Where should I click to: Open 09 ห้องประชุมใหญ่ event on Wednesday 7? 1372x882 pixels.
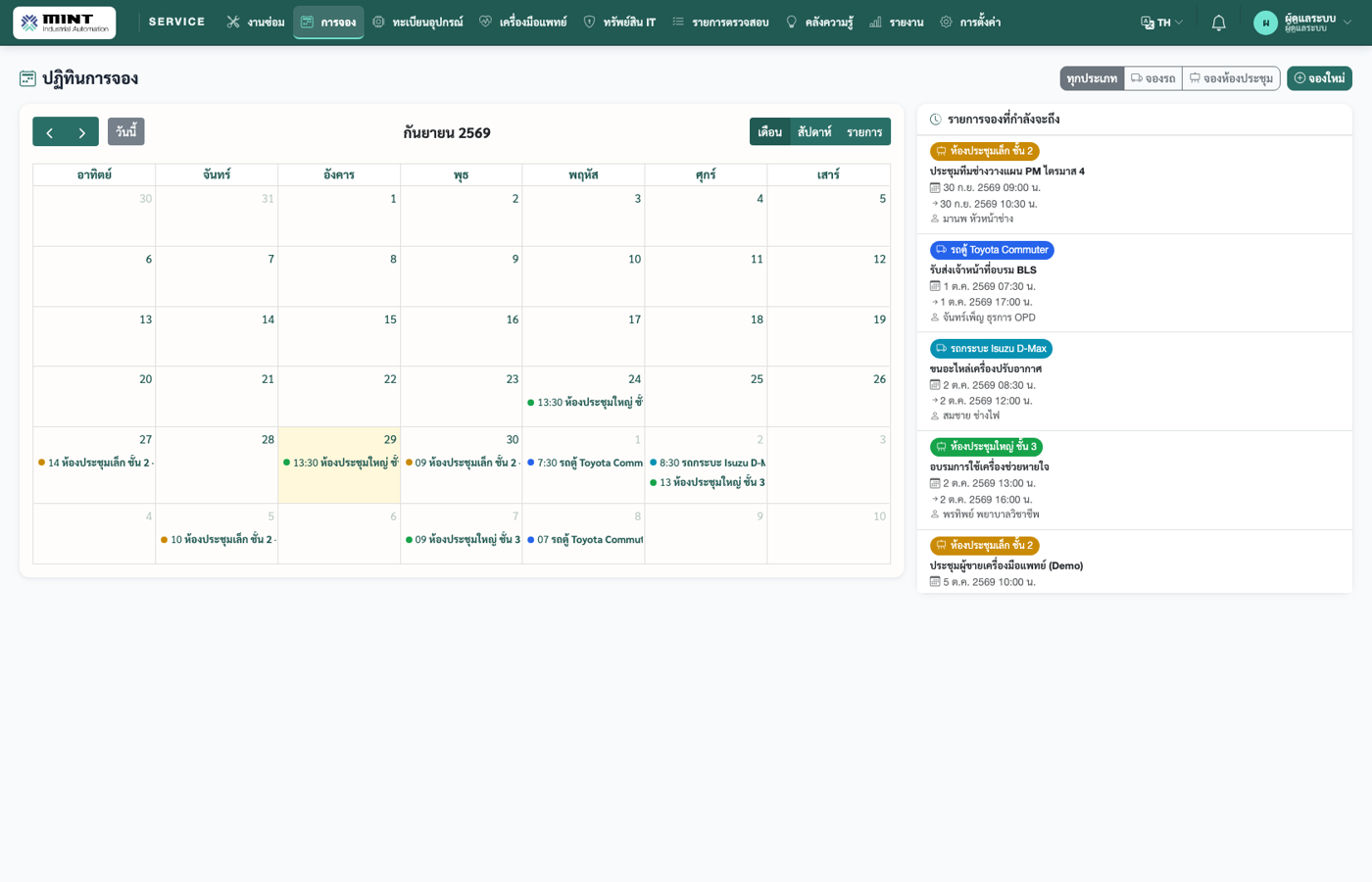(462, 539)
